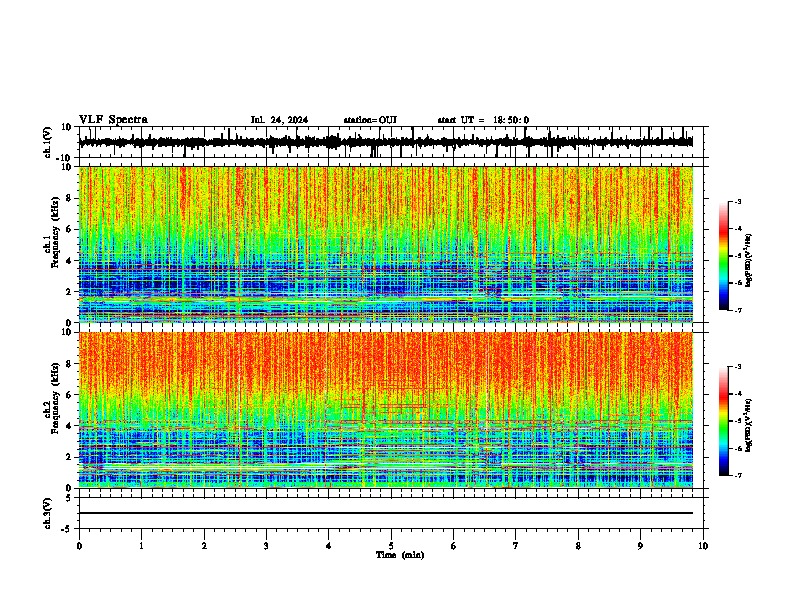Click the 8 kHz tick on ch.1 spectrogram
Viewport: 792px width, 612px height.
pyautogui.click(x=69, y=198)
